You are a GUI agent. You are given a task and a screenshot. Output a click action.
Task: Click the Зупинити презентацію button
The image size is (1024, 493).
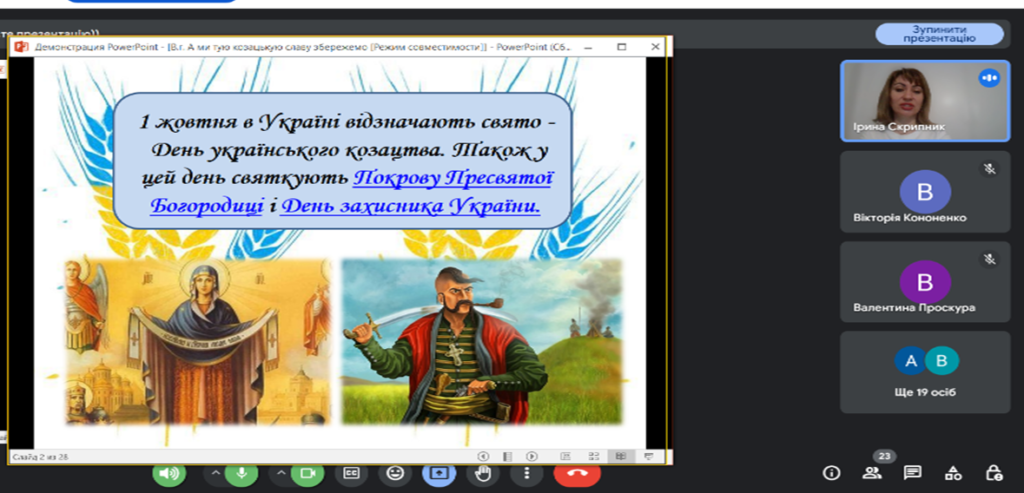click(x=941, y=34)
